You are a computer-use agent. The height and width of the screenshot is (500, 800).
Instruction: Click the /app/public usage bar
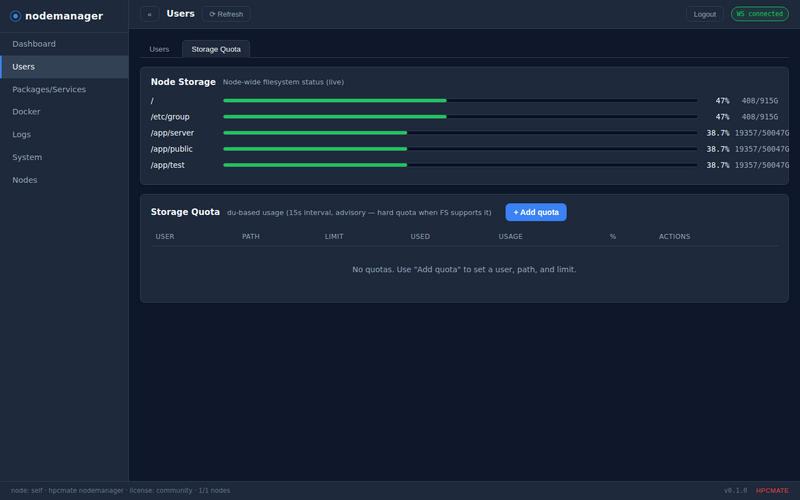click(x=460, y=149)
